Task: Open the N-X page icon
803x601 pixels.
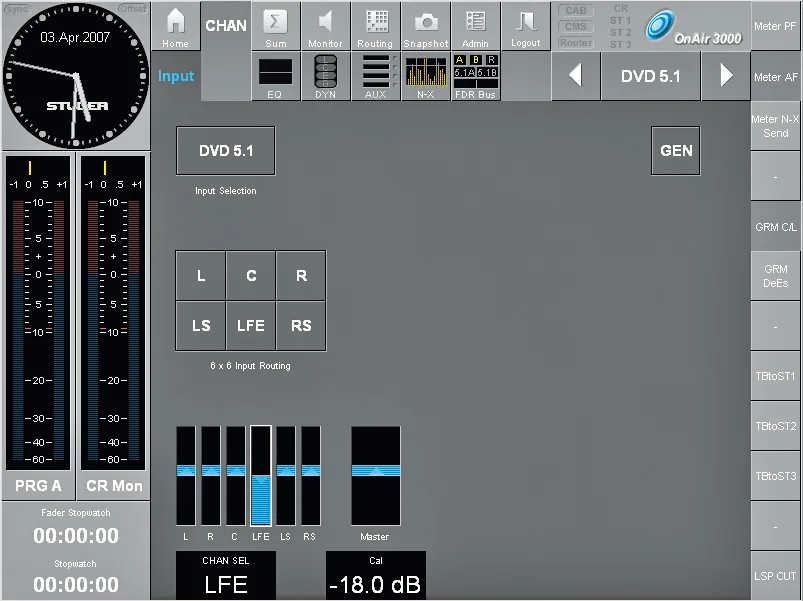Action: click(426, 76)
